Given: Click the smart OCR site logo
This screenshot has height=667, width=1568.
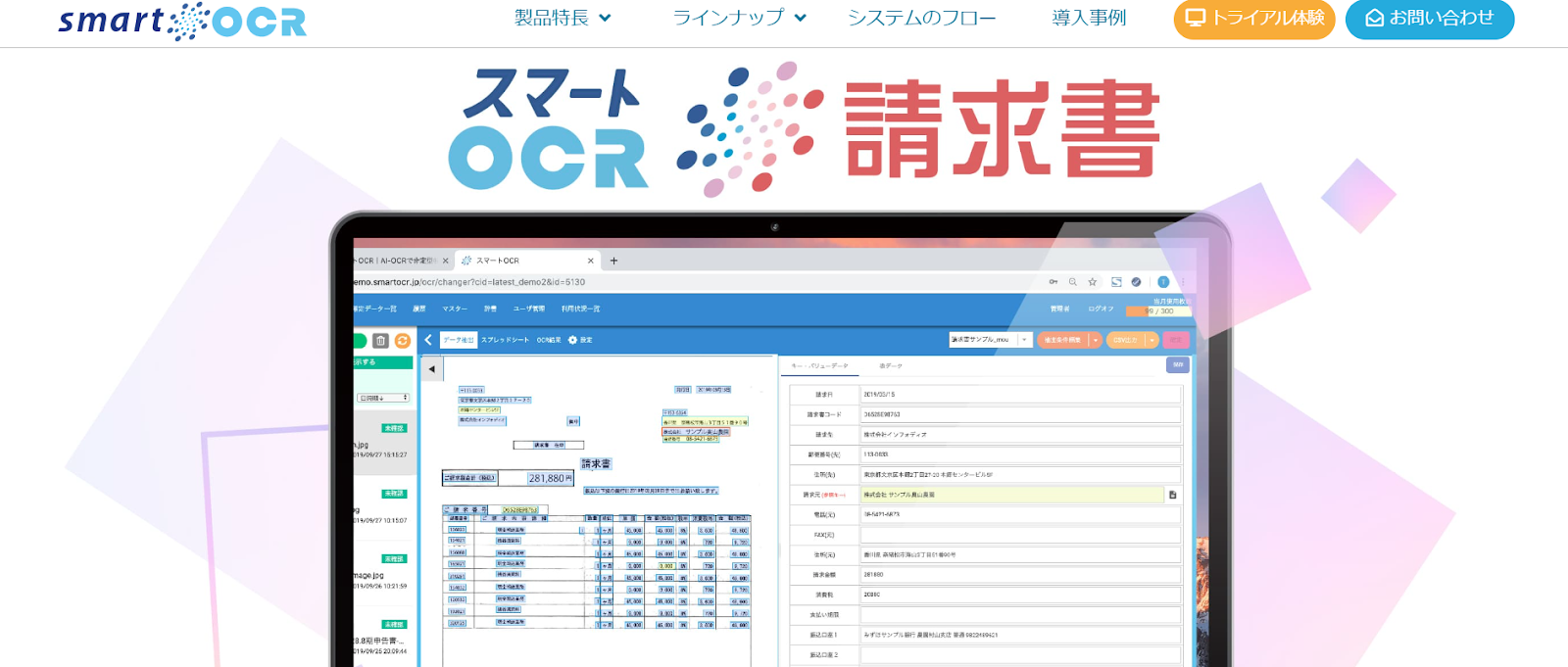Looking at the screenshot, I should (182, 21).
